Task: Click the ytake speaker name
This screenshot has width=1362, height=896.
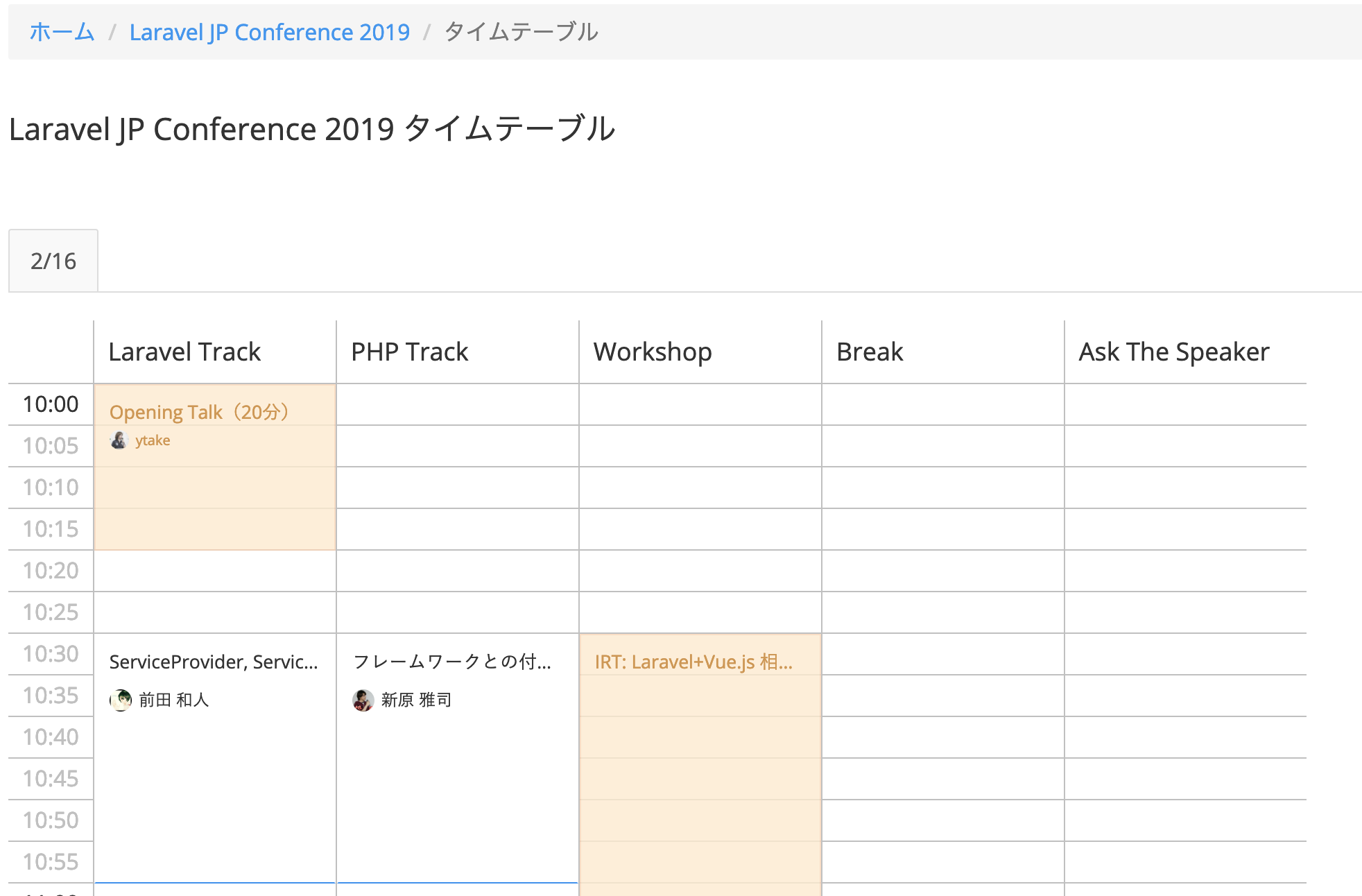Action: click(x=153, y=440)
